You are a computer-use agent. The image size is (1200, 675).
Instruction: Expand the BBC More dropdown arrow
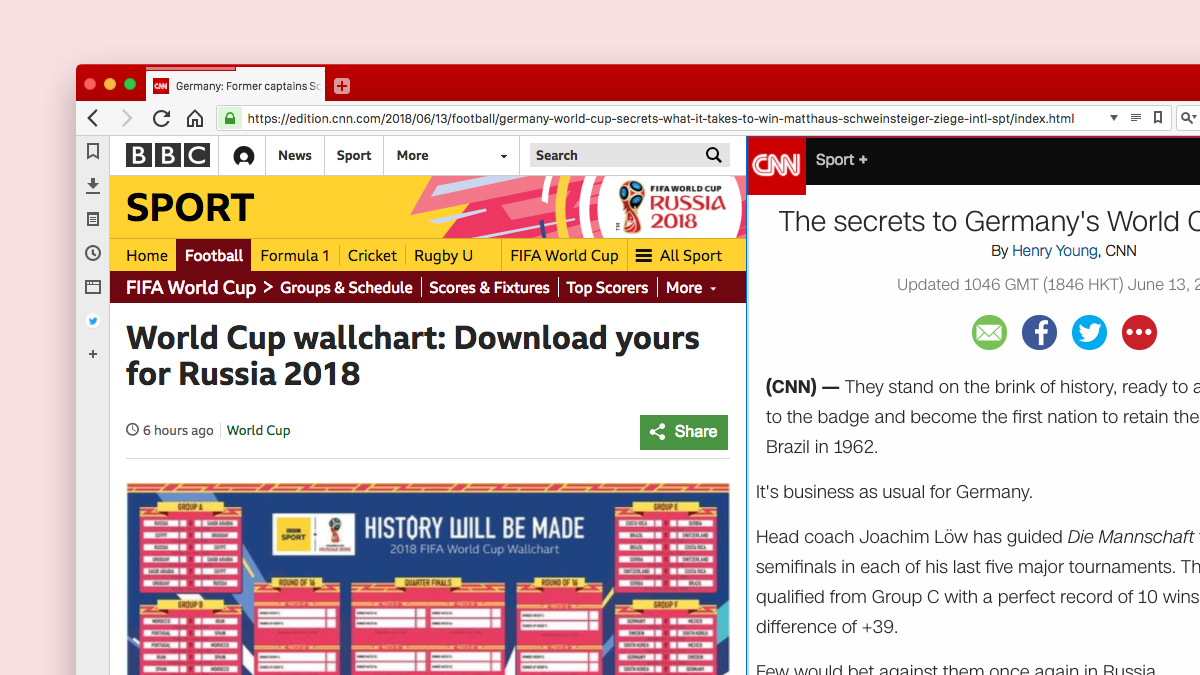(x=504, y=156)
